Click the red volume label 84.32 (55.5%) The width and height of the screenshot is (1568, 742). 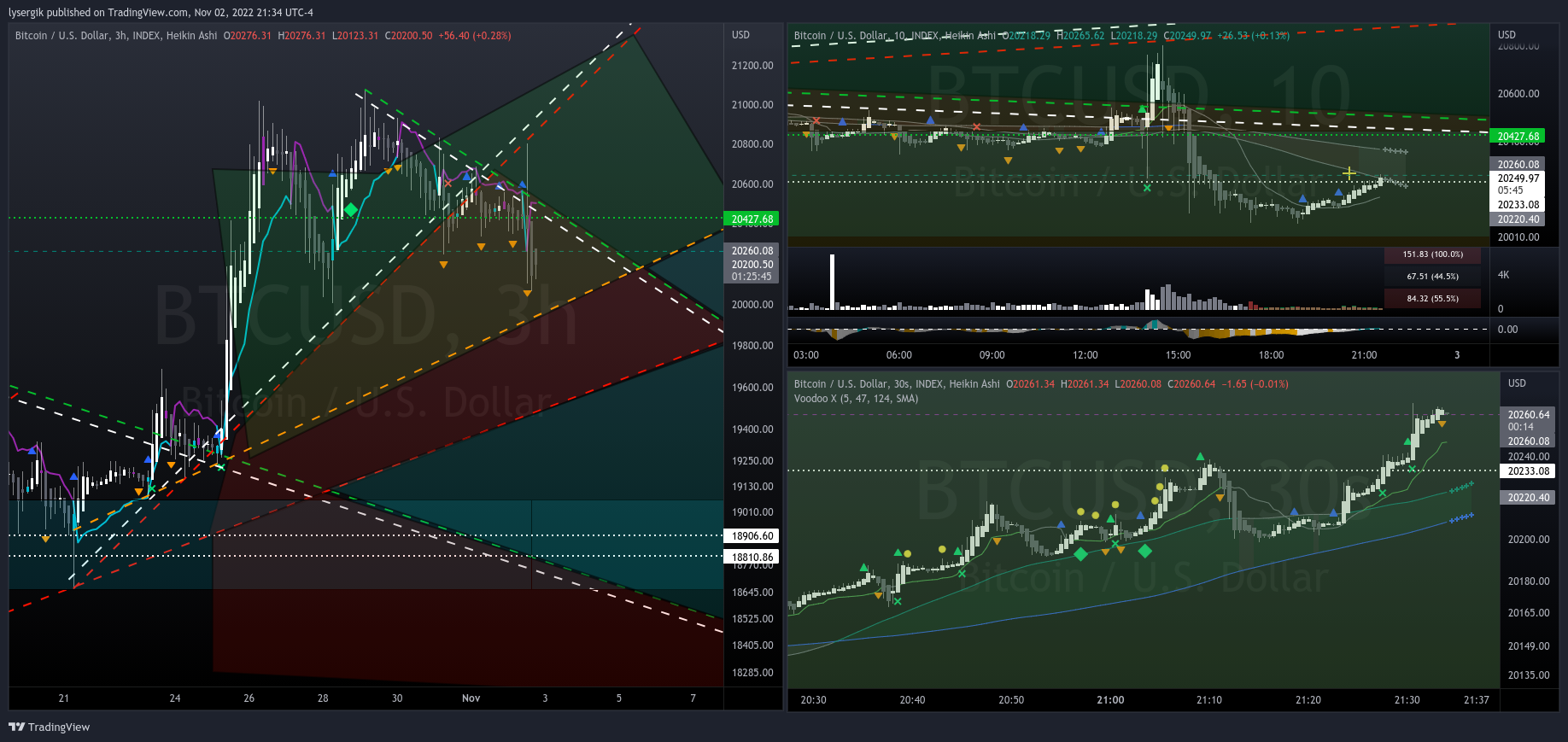coord(1432,299)
